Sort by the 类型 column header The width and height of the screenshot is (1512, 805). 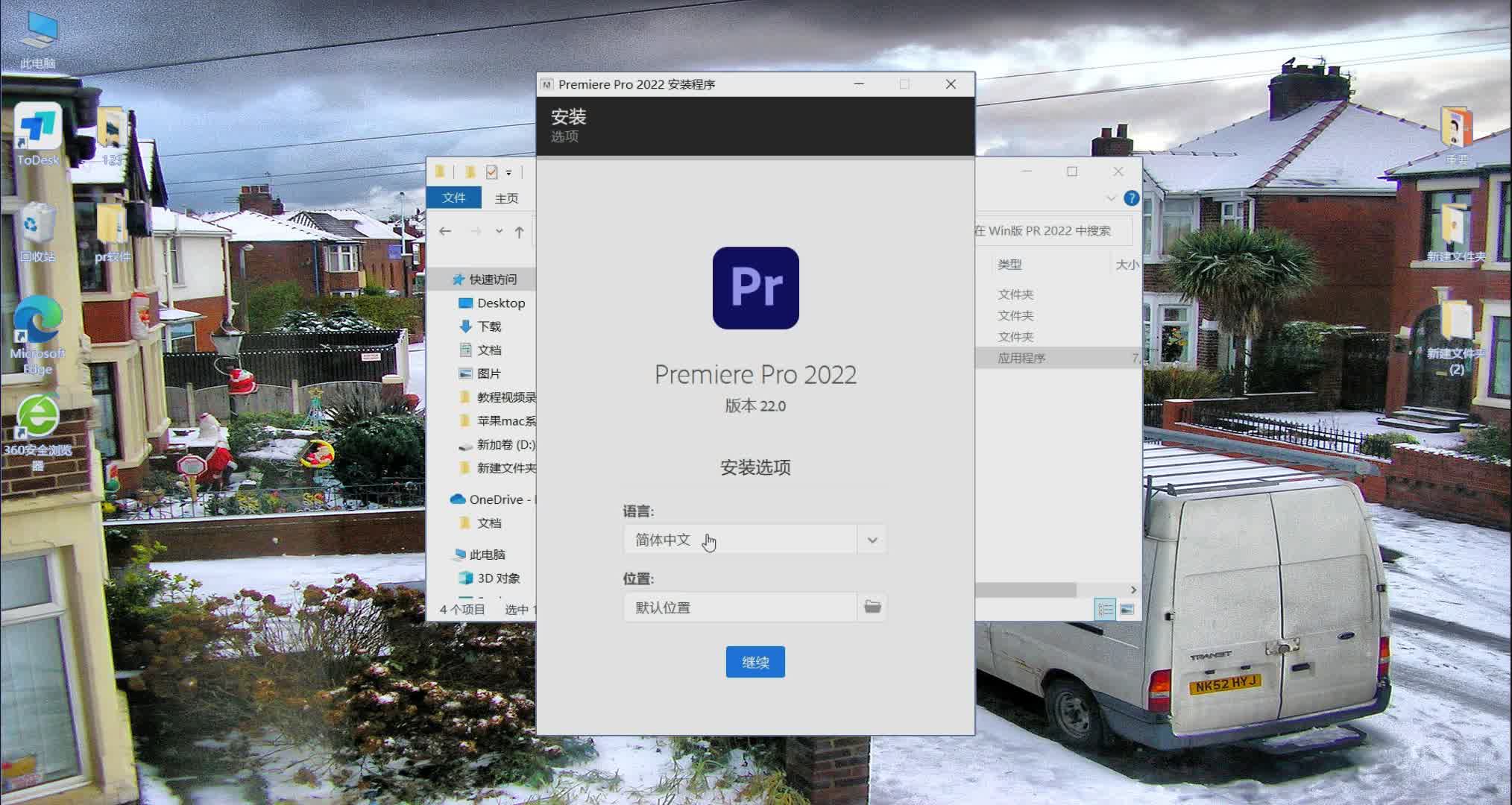pyautogui.click(x=1009, y=265)
